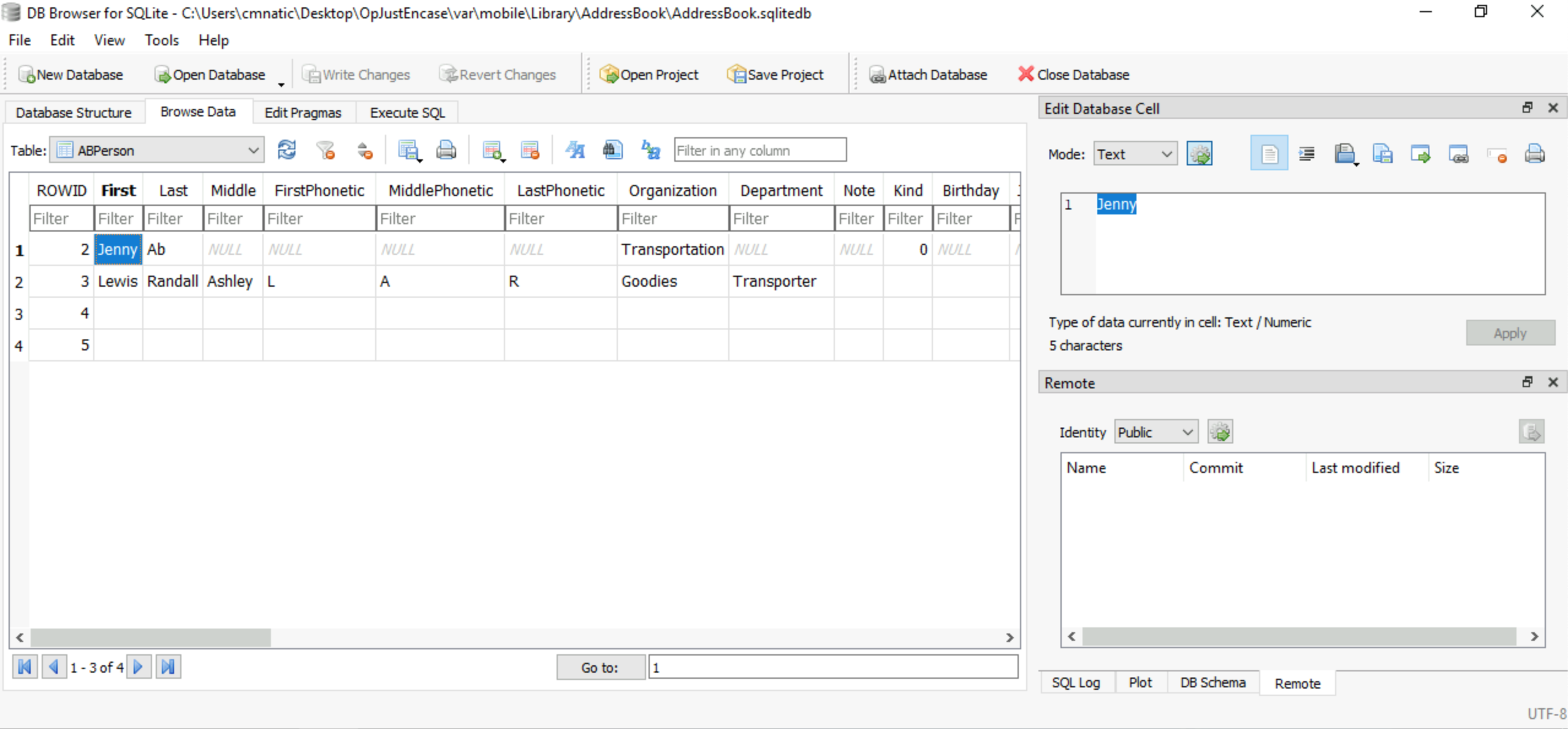Open the cell editor Mode dropdown

(x=1135, y=154)
